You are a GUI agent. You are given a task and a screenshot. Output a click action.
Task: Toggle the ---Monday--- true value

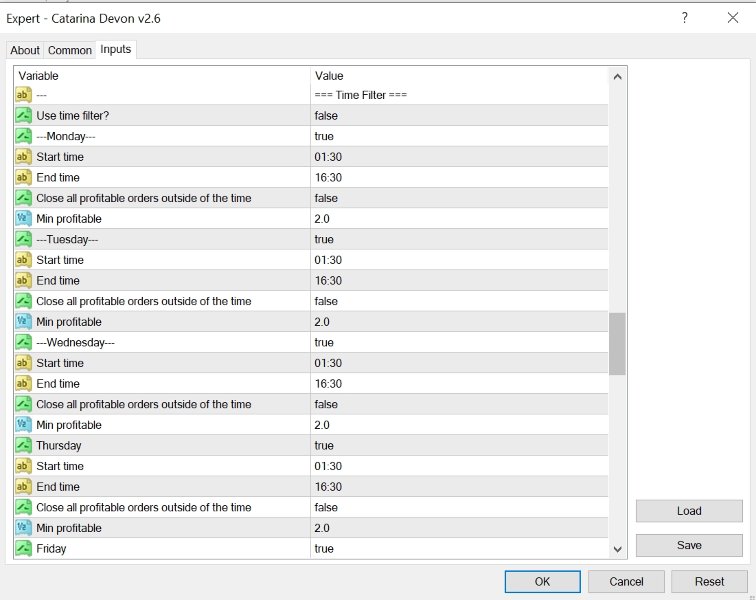point(324,136)
